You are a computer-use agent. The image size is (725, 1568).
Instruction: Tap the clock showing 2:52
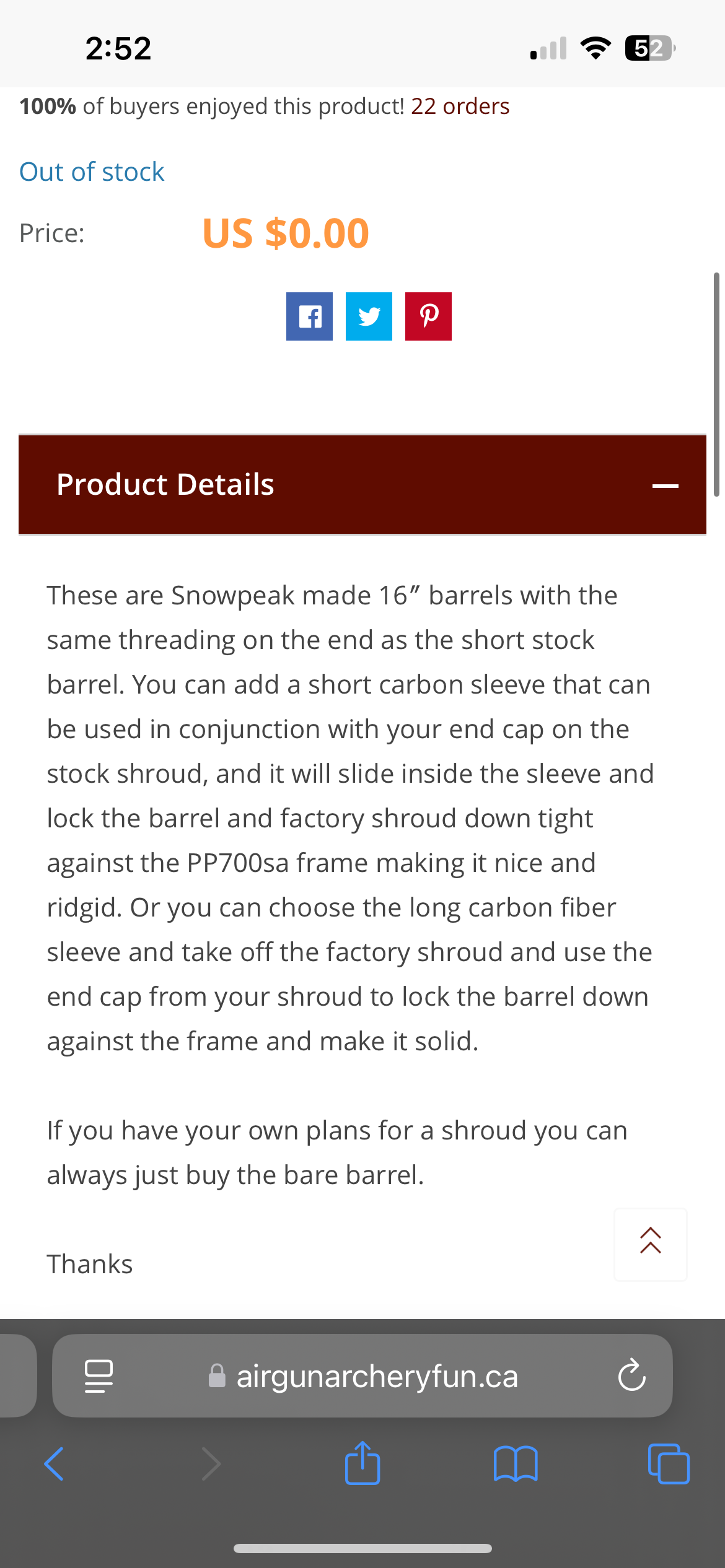[x=118, y=48]
